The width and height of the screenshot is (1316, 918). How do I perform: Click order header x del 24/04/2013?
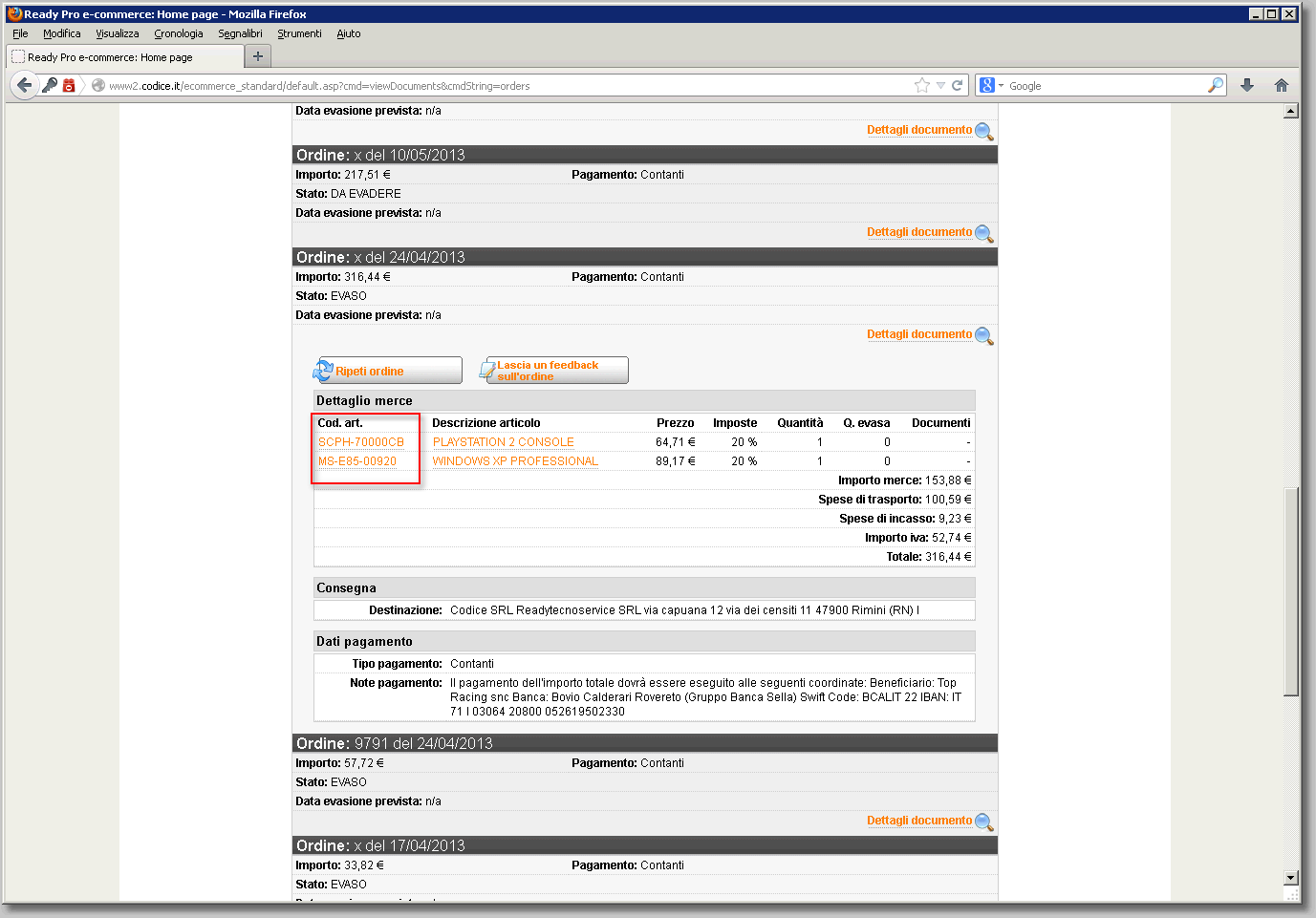645,257
